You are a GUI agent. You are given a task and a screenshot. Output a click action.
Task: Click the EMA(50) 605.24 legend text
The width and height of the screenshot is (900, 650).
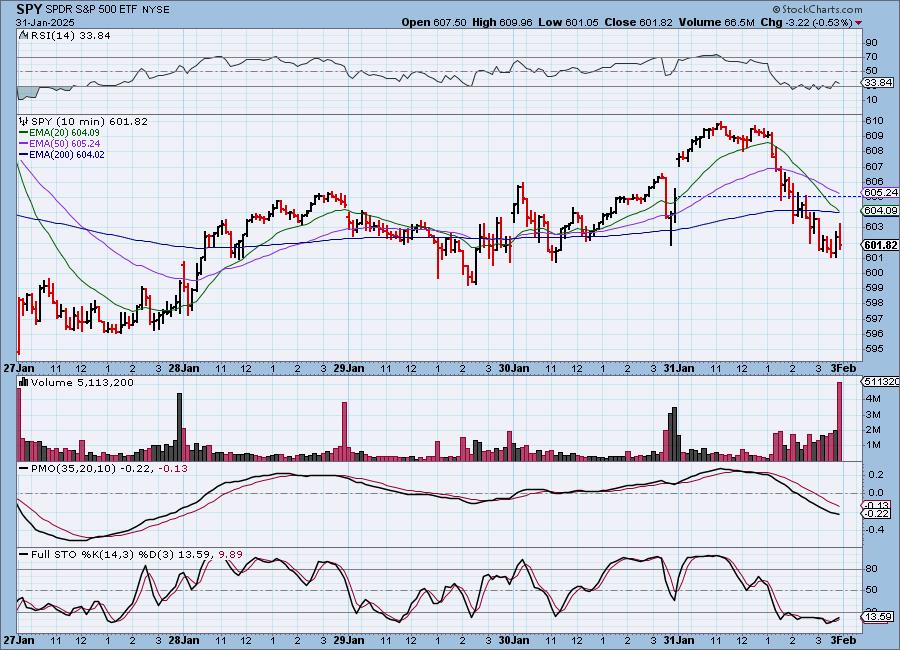point(64,144)
